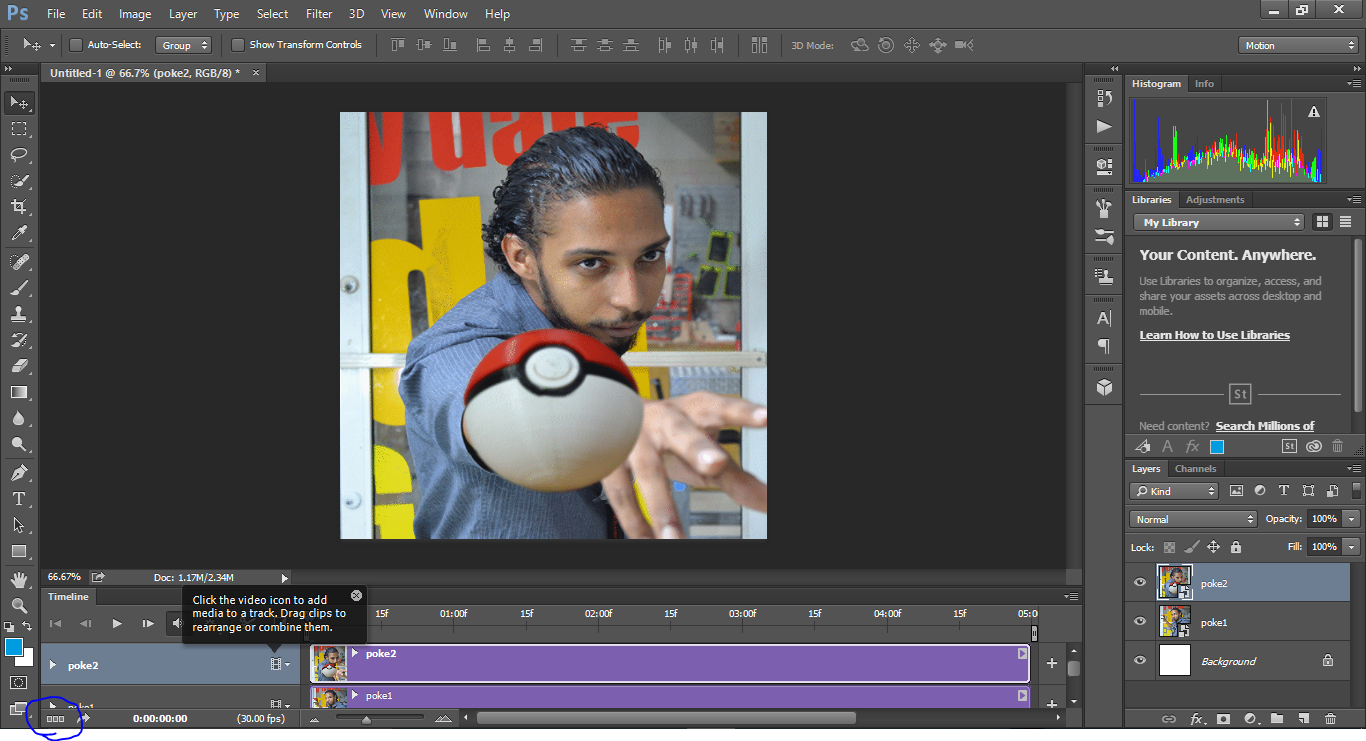1366x741 pixels.
Task: Open the Auto-Select Group dropdown
Action: [184, 45]
